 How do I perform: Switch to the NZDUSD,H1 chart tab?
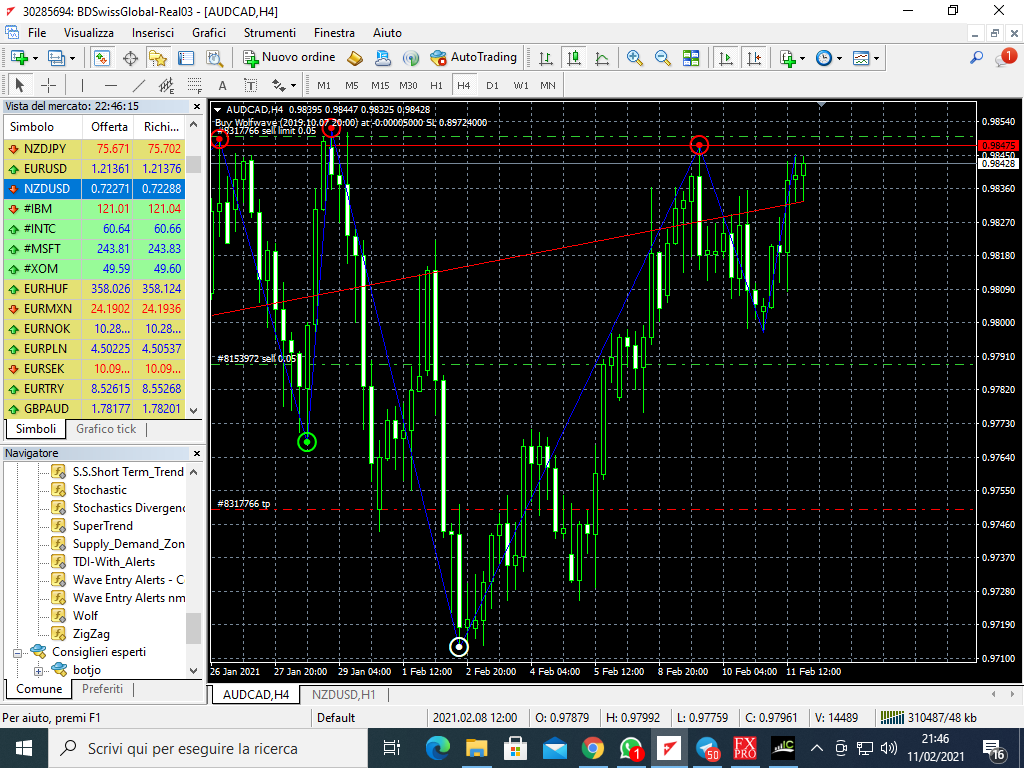pos(344,694)
